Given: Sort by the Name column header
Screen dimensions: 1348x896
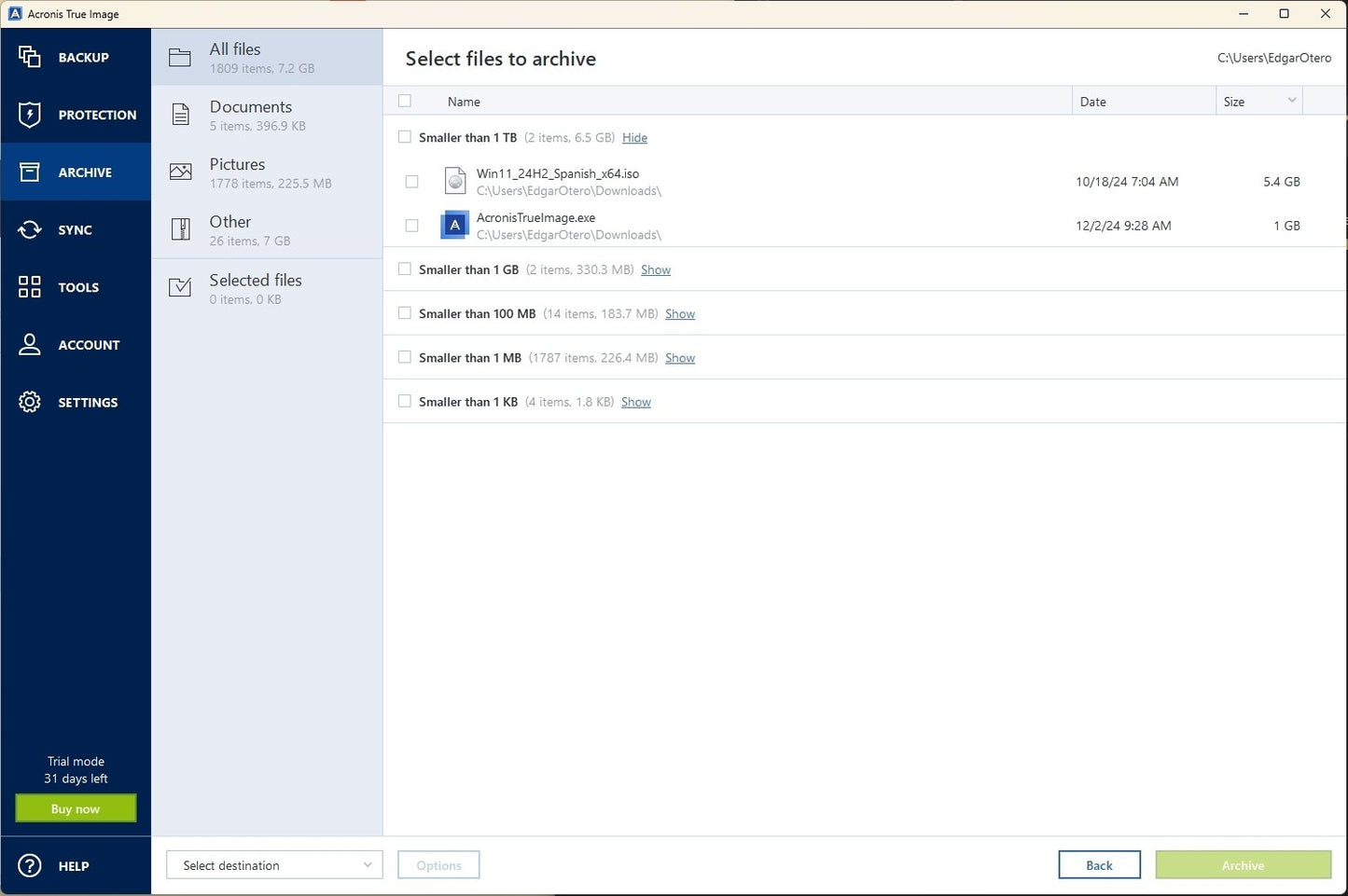Looking at the screenshot, I should coord(464,102).
